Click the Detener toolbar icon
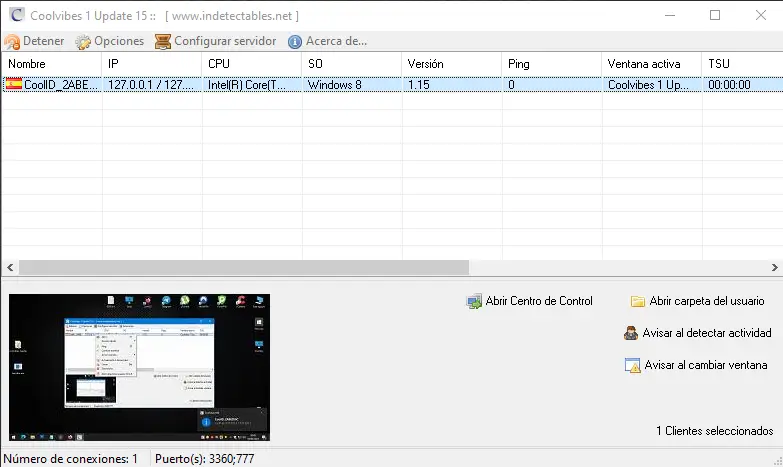Image resolution: width=783 pixels, height=467 pixels. (x=12, y=42)
